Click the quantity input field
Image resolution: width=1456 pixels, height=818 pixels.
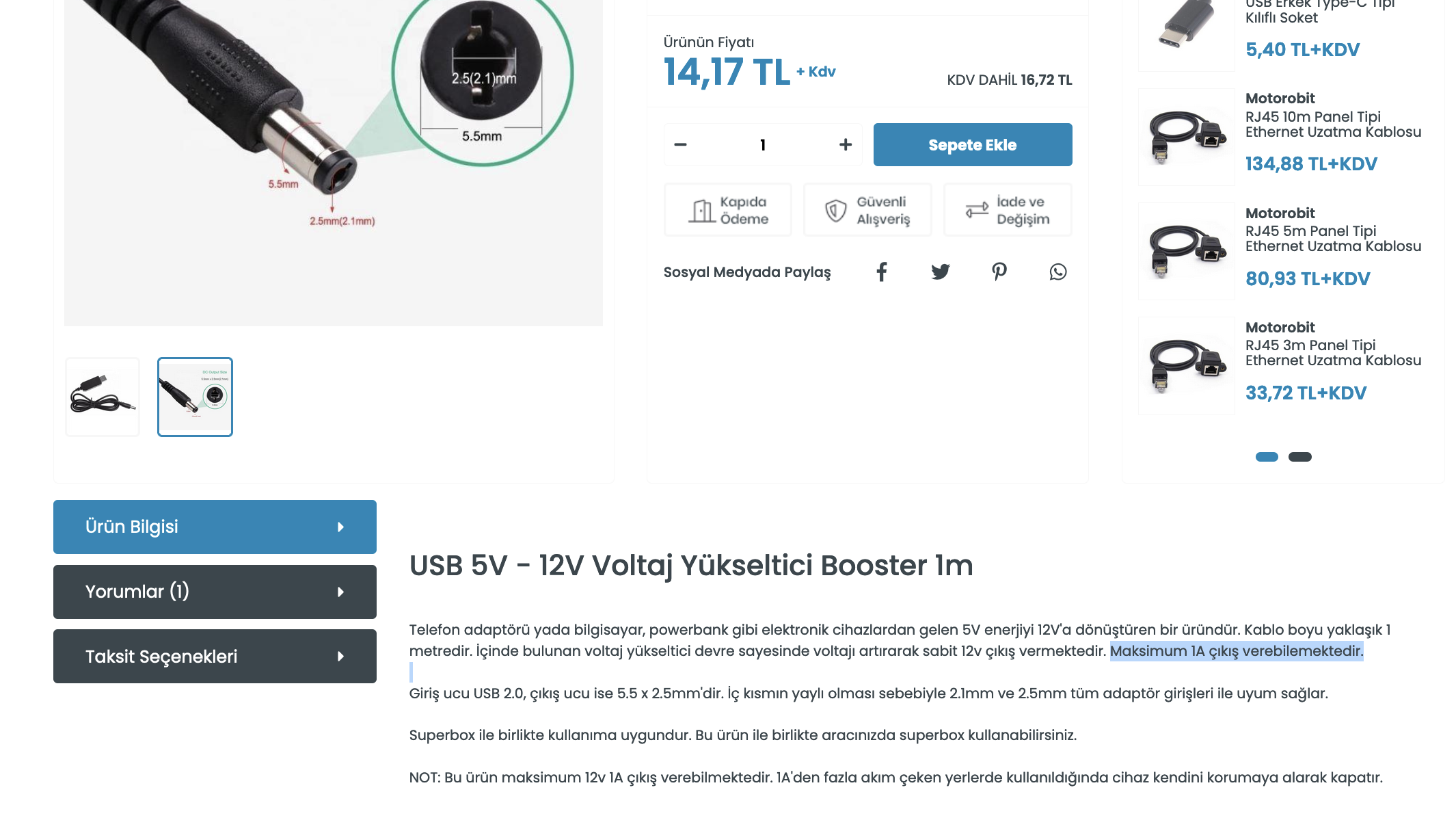(x=763, y=144)
